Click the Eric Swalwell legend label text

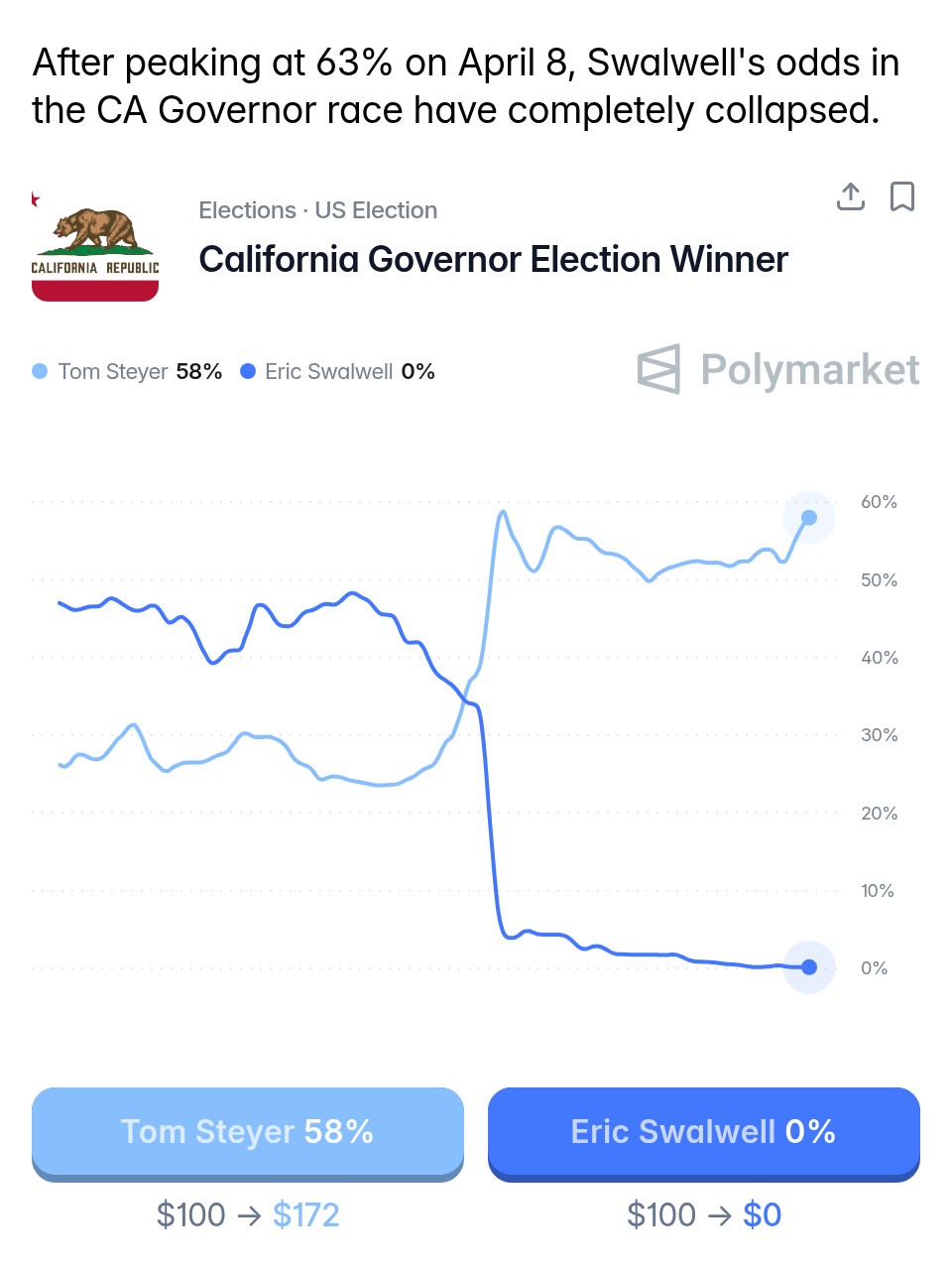coord(329,371)
